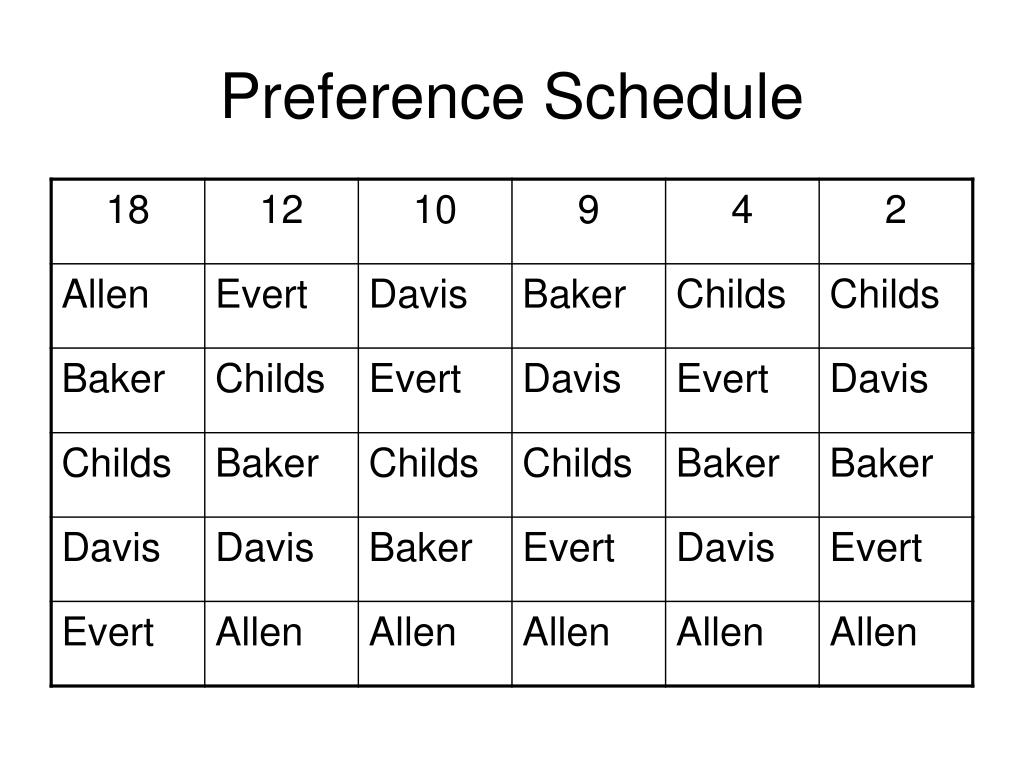Click Davis at top of 10 column
This screenshot has height=768, width=1024.
(419, 294)
